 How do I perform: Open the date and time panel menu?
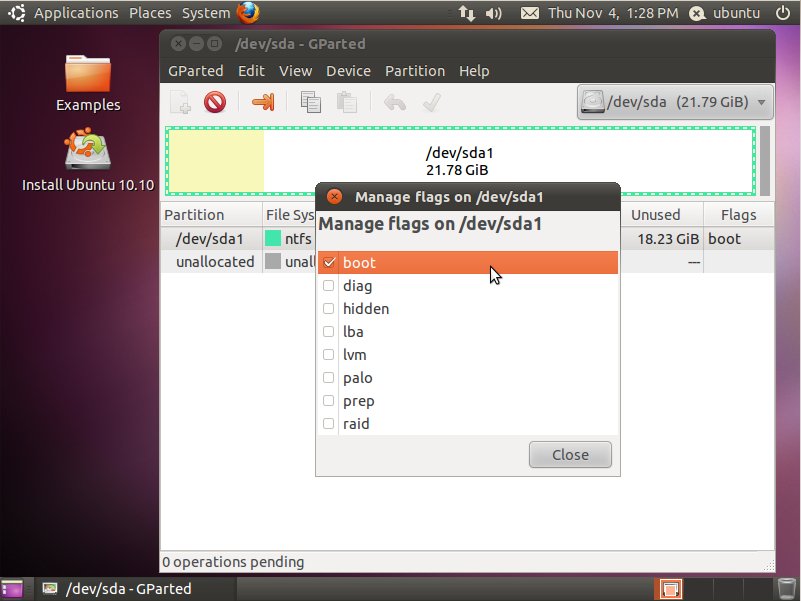(x=613, y=13)
